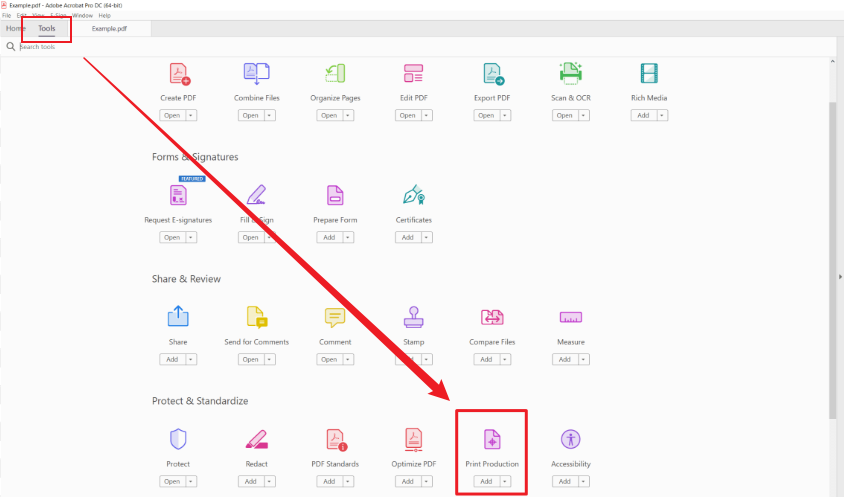This screenshot has height=497, width=844.
Task: Click the Accessibility figure icon
Action: coord(571,439)
